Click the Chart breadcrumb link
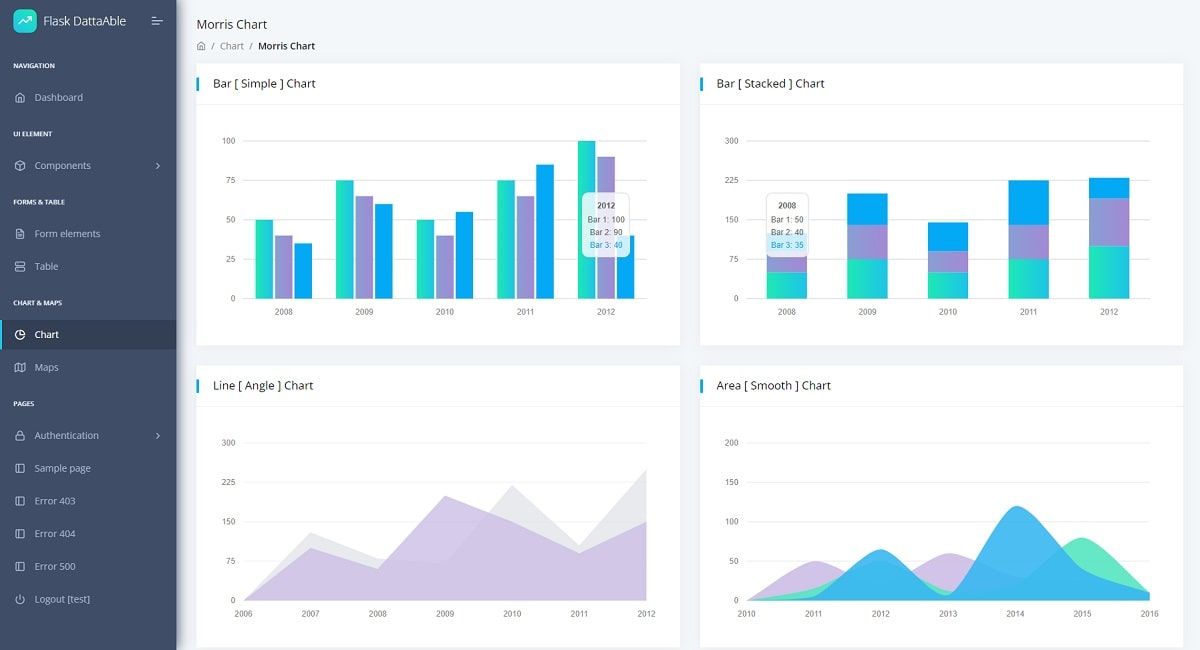The width and height of the screenshot is (1200, 650). [232, 46]
